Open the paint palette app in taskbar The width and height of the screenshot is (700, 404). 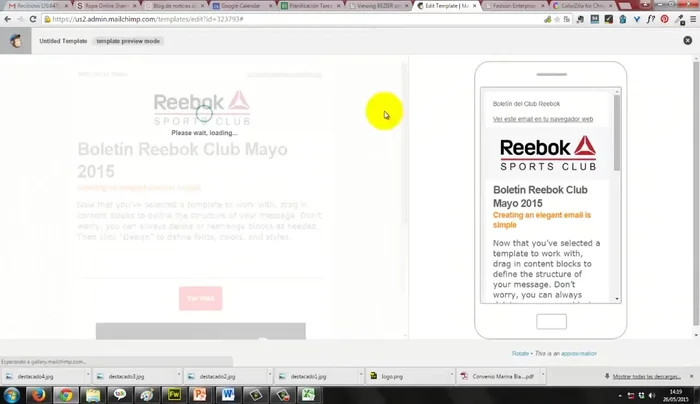pos(147,395)
